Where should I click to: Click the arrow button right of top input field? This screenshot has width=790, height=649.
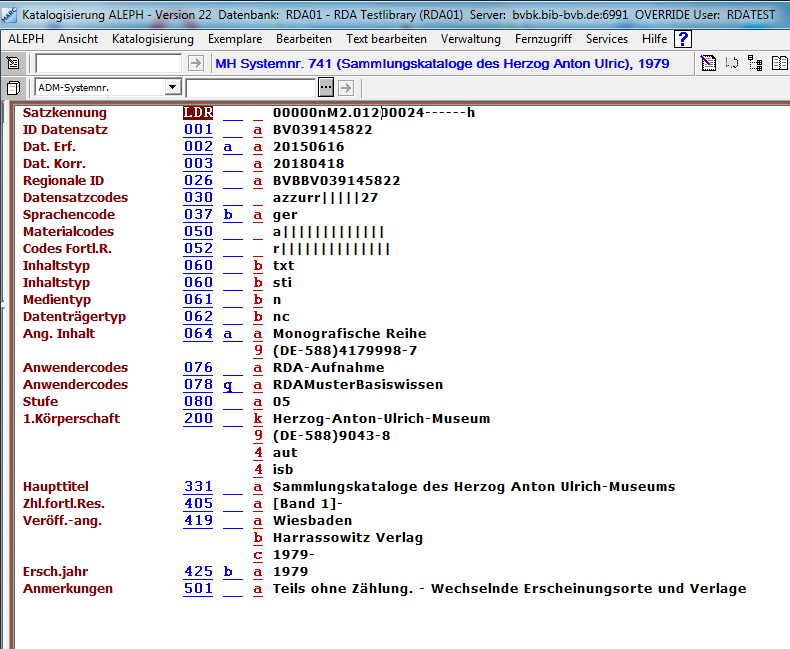(x=197, y=63)
